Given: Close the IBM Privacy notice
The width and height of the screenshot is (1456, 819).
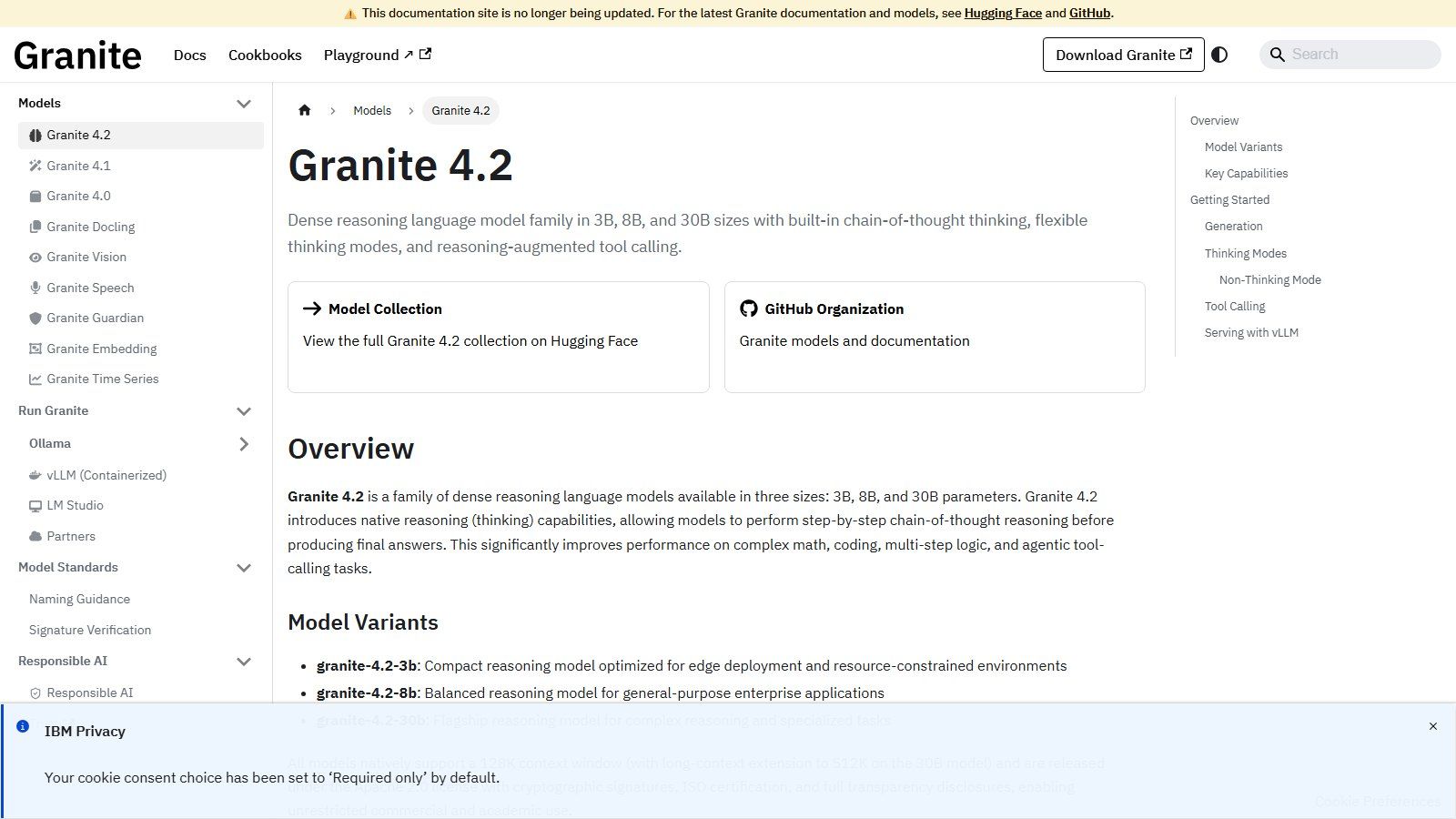Looking at the screenshot, I should (1433, 726).
